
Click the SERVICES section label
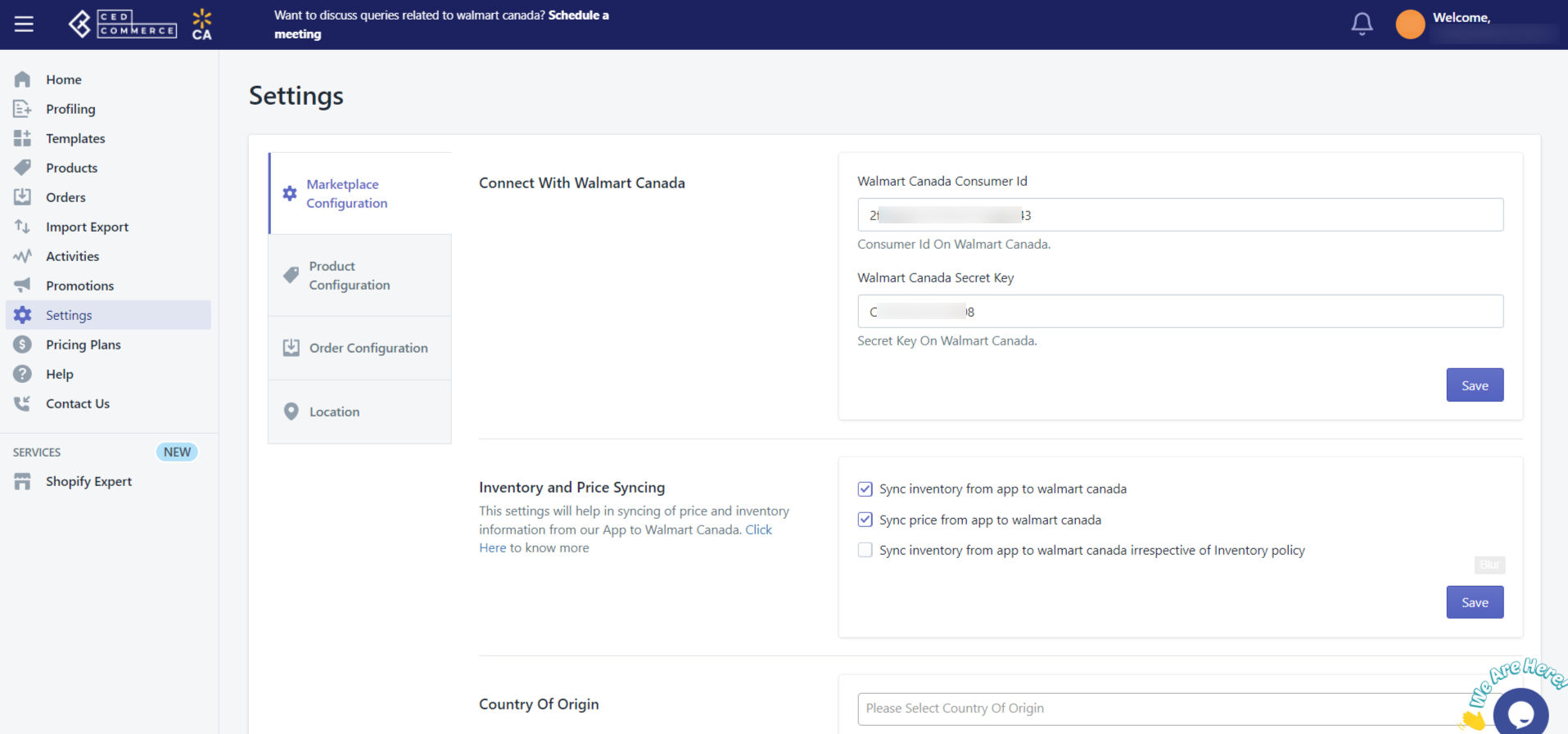pyautogui.click(x=37, y=452)
